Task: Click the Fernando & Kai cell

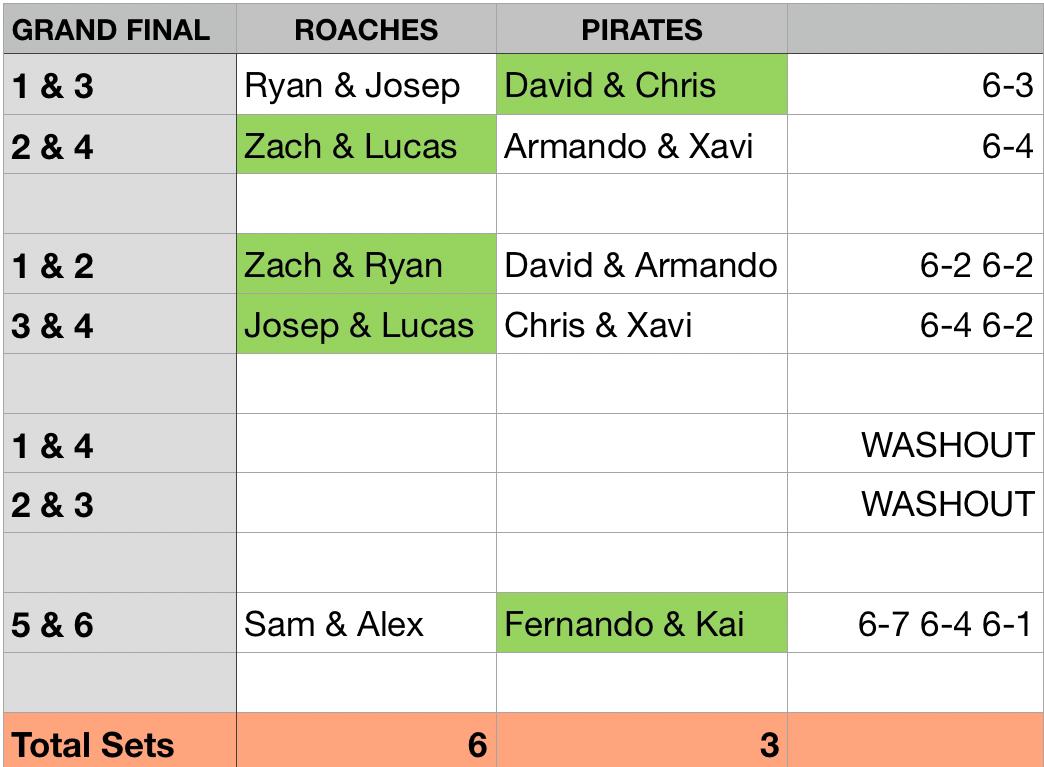Action: pyautogui.click(x=641, y=624)
